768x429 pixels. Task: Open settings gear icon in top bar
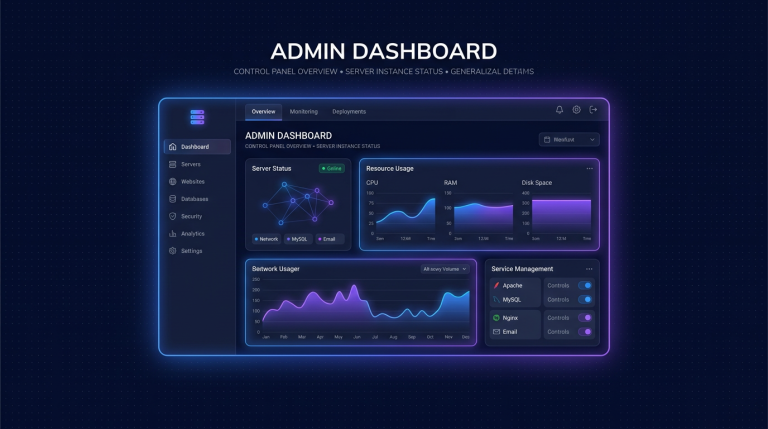pyautogui.click(x=576, y=110)
